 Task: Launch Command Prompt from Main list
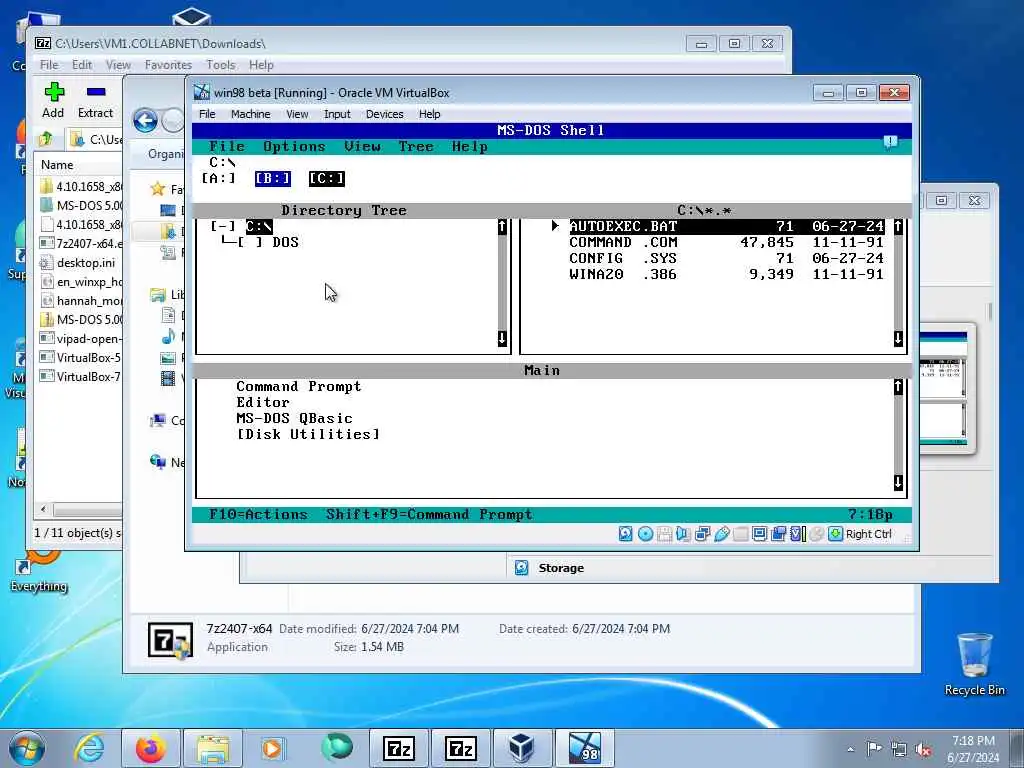click(298, 387)
